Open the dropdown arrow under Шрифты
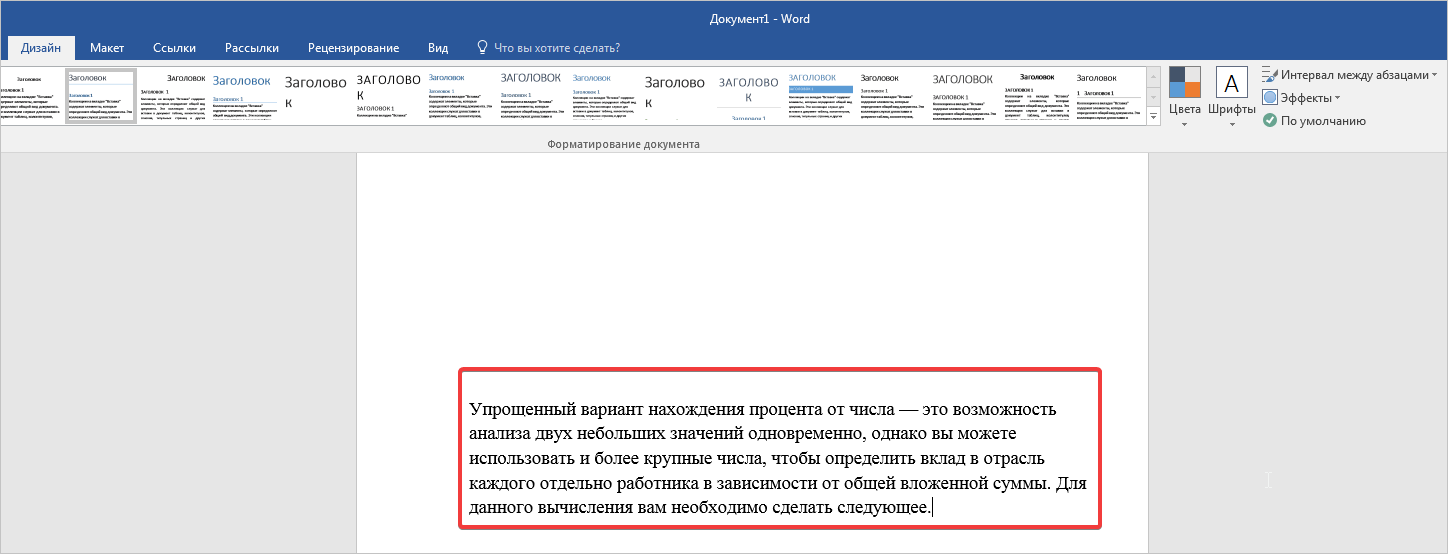Viewport: 1448px width, 554px height. (x=1231, y=125)
